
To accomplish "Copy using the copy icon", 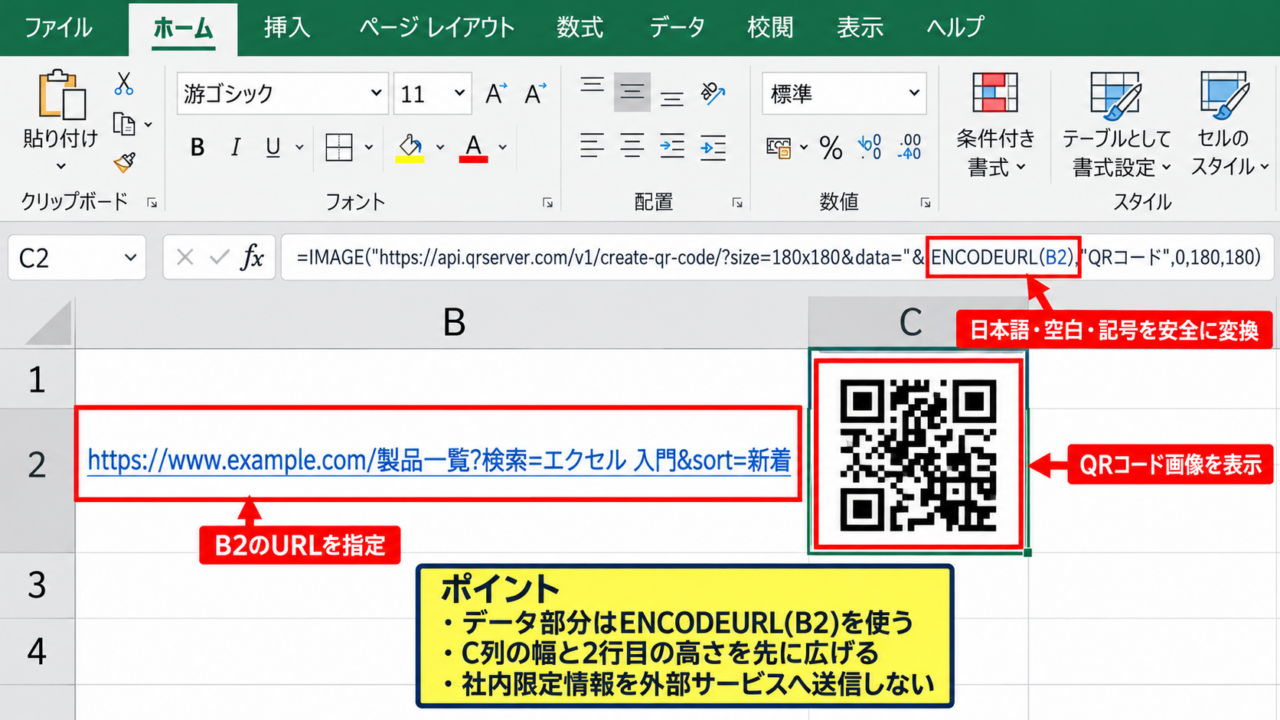I will click(124, 124).
